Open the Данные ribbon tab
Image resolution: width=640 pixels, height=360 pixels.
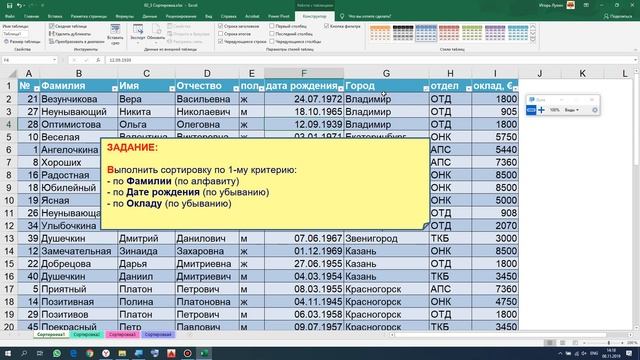pos(149,16)
